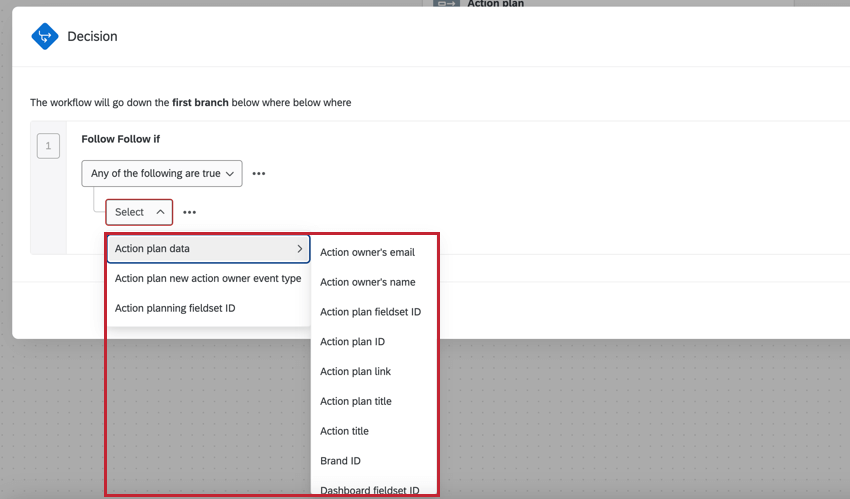Image resolution: width=850 pixels, height=499 pixels.
Task: Click the branch number 1 box
Action: tap(48, 146)
